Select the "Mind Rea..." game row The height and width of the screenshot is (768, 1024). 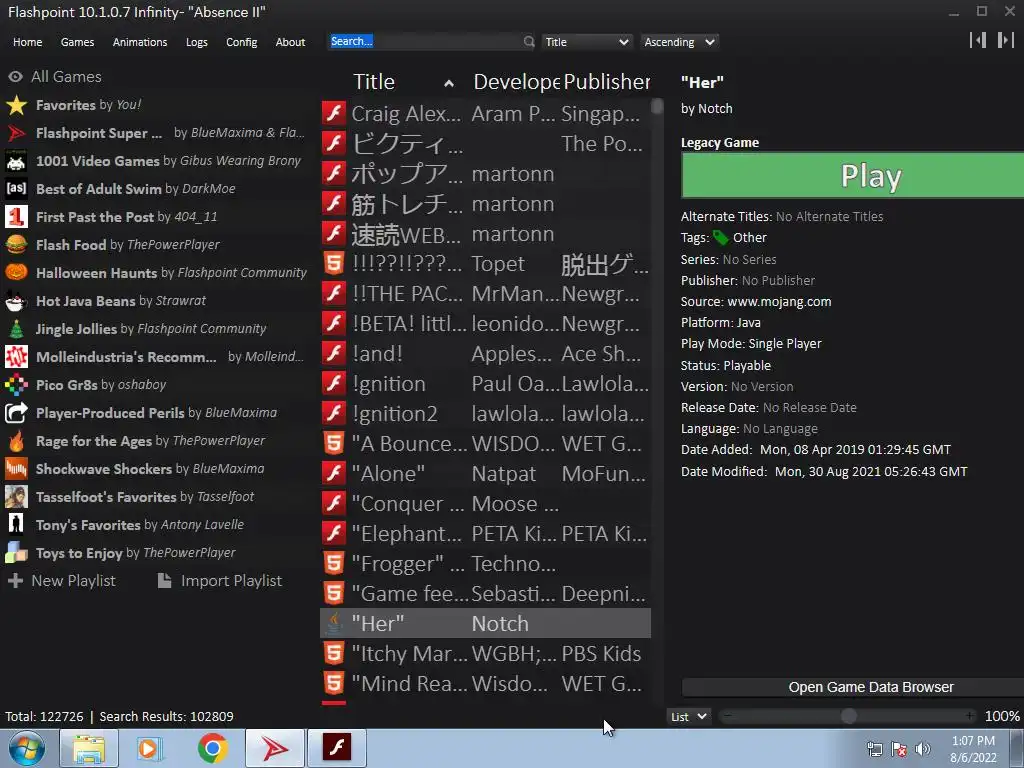[485, 684]
